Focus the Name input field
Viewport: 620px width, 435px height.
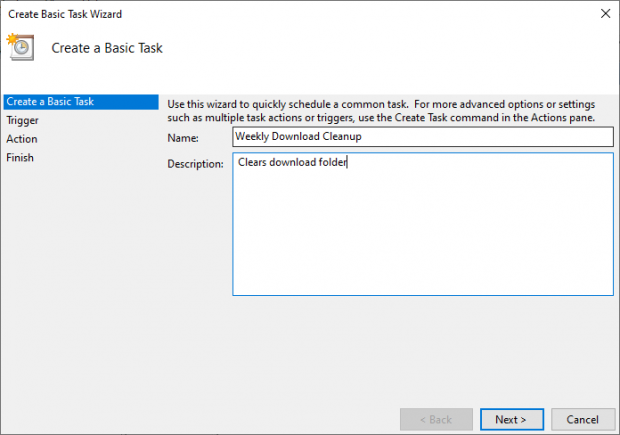click(x=423, y=137)
